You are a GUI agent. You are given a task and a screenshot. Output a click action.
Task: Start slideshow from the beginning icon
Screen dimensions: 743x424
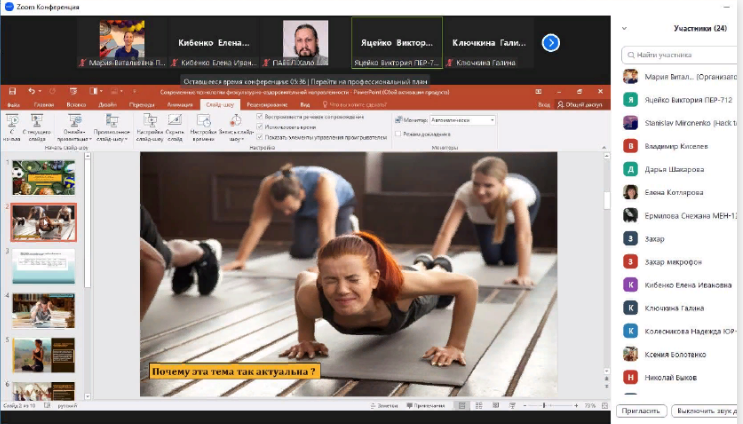tap(13, 122)
